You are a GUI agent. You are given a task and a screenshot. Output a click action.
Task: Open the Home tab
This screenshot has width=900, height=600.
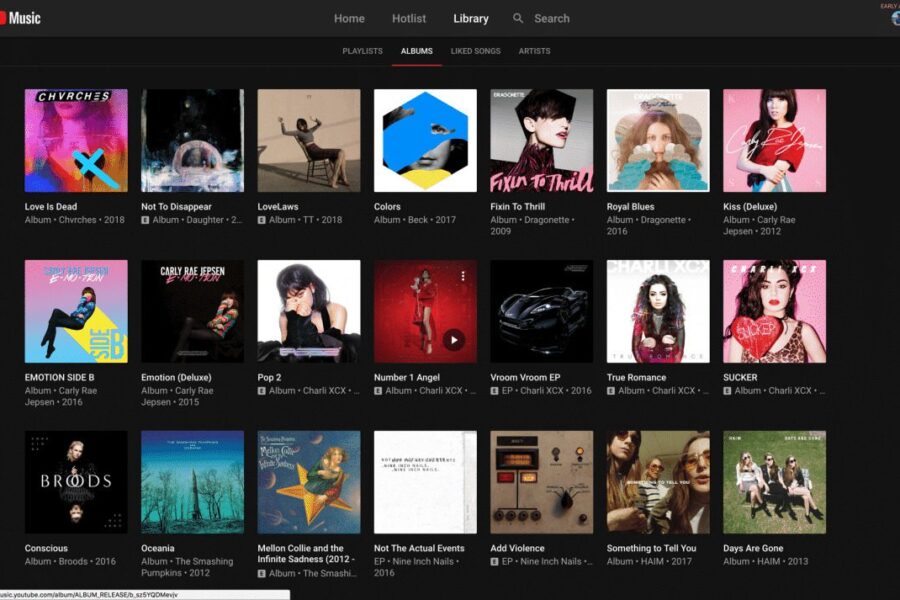tap(349, 18)
